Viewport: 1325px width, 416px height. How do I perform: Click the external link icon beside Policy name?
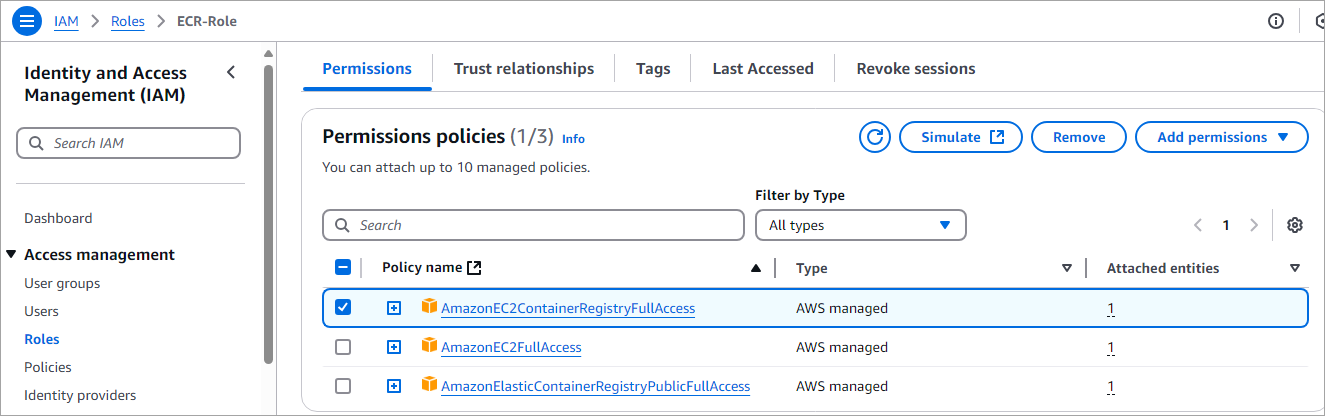(475, 267)
